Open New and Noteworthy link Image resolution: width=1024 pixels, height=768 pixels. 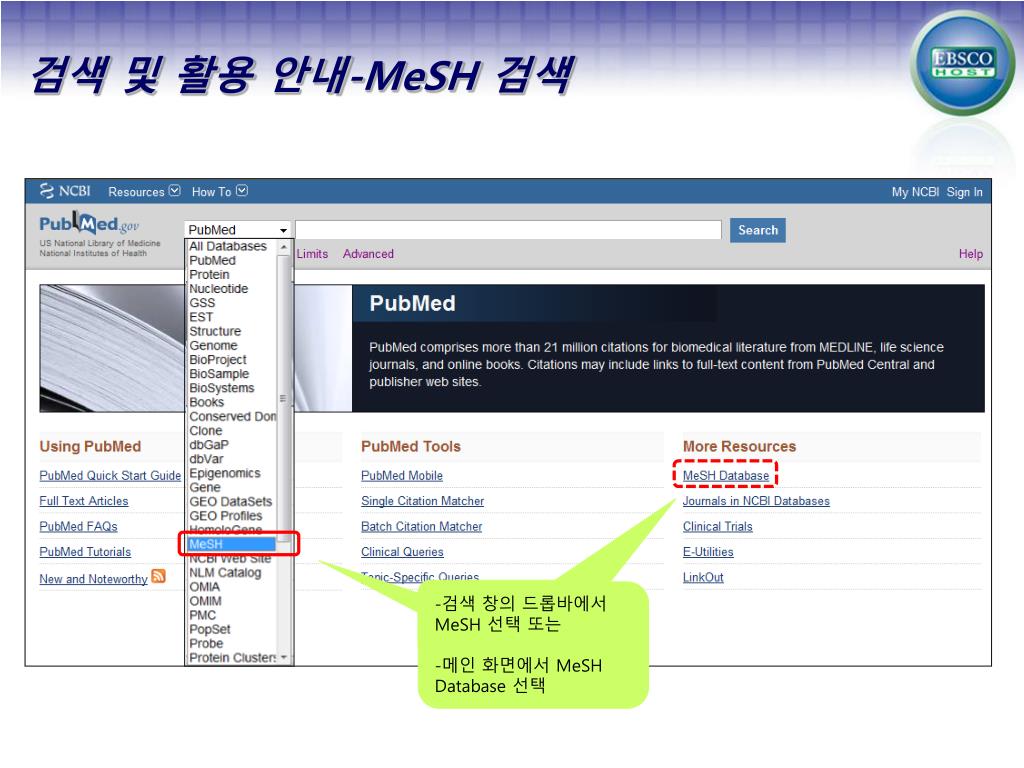[x=93, y=579]
